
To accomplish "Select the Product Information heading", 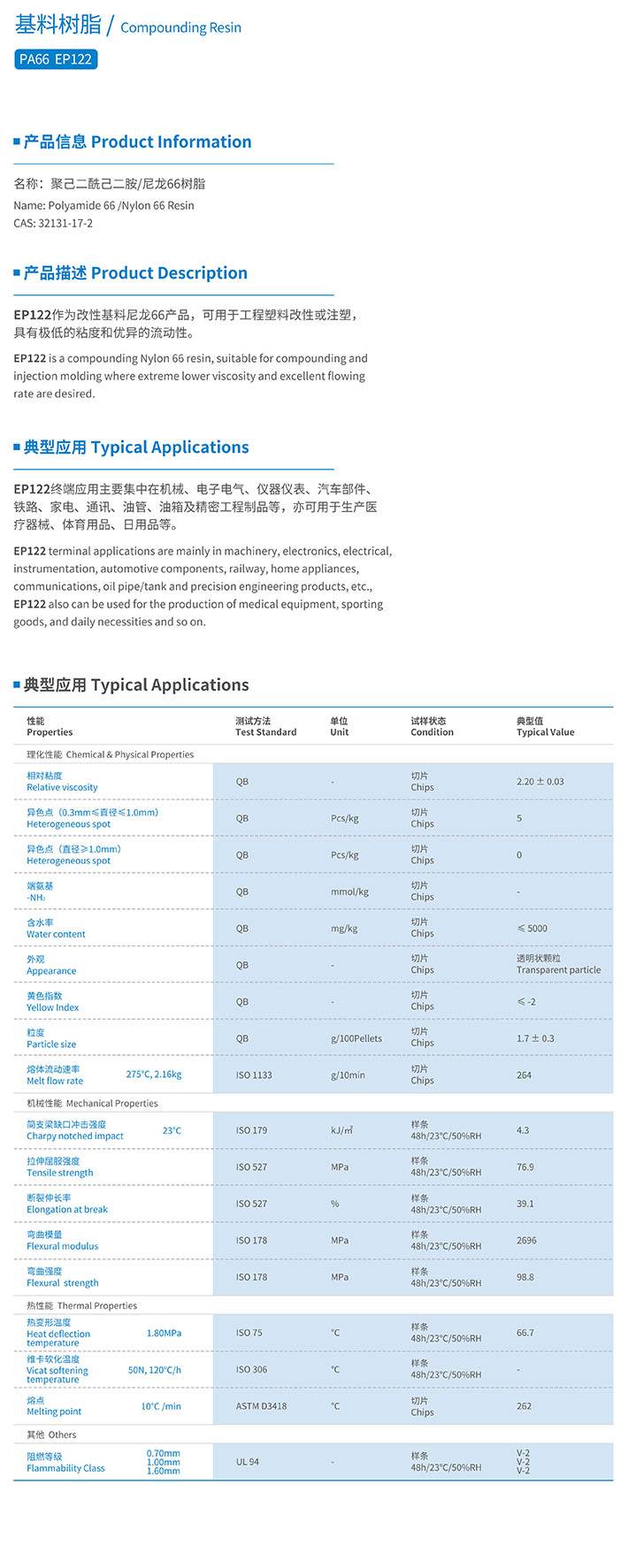I will click(x=137, y=142).
